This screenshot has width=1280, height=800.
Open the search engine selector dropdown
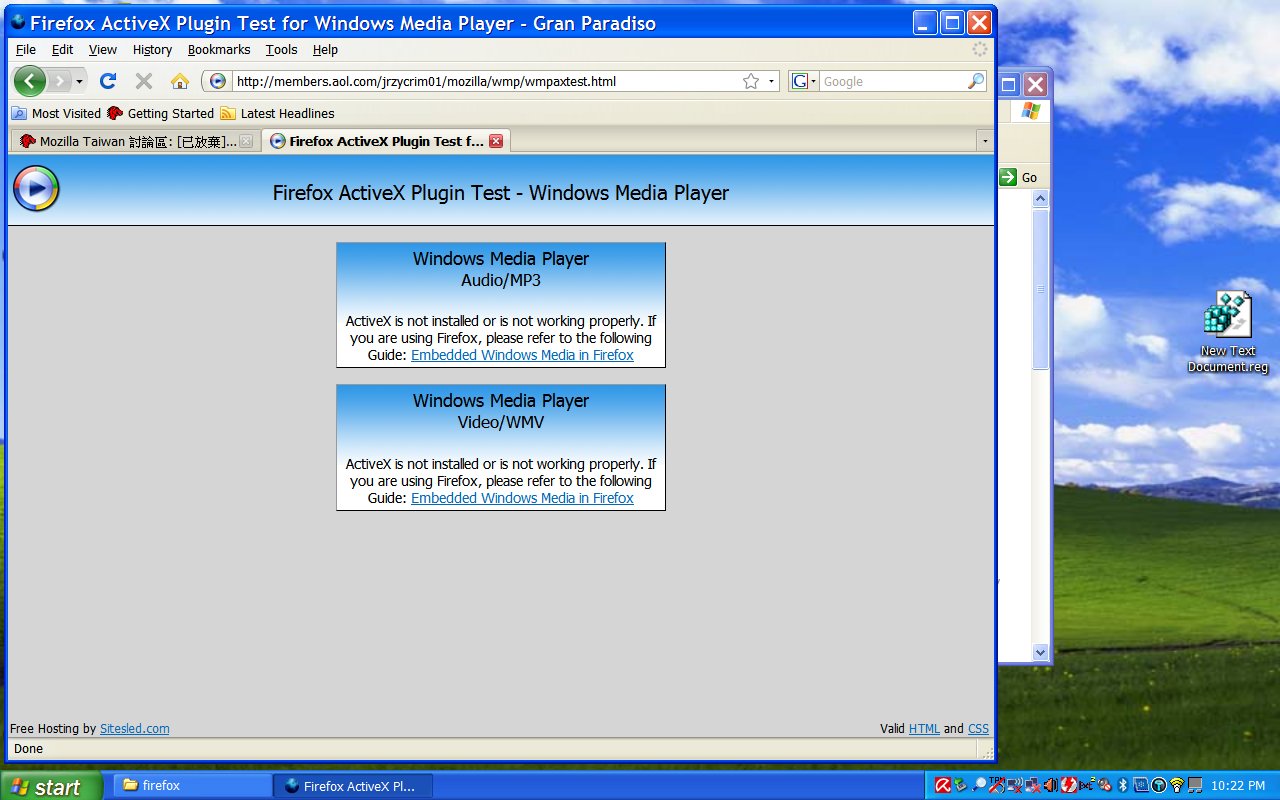pos(804,82)
